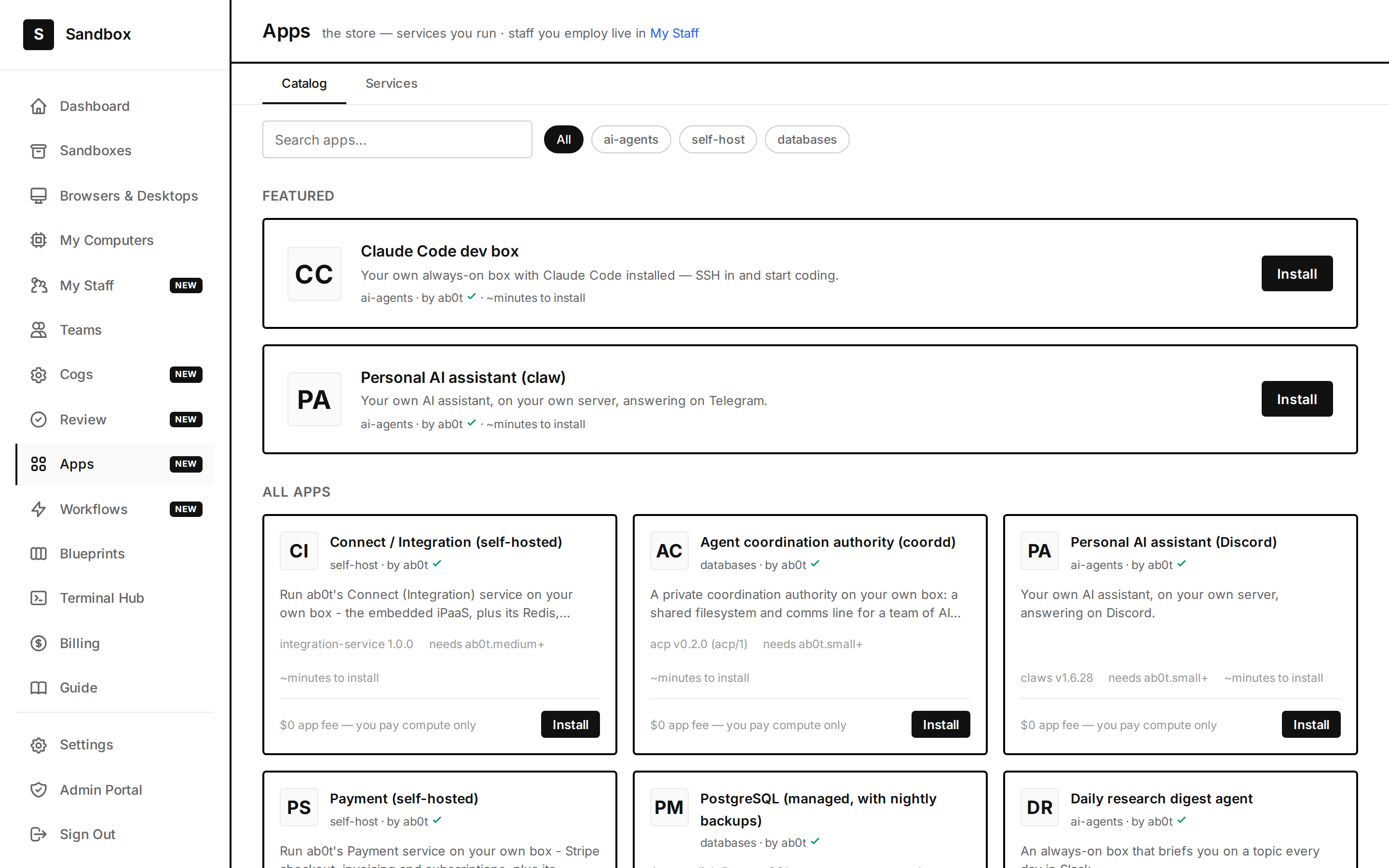Click the ALL APPS section heading
The width and height of the screenshot is (1389, 868).
click(x=297, y=492)
